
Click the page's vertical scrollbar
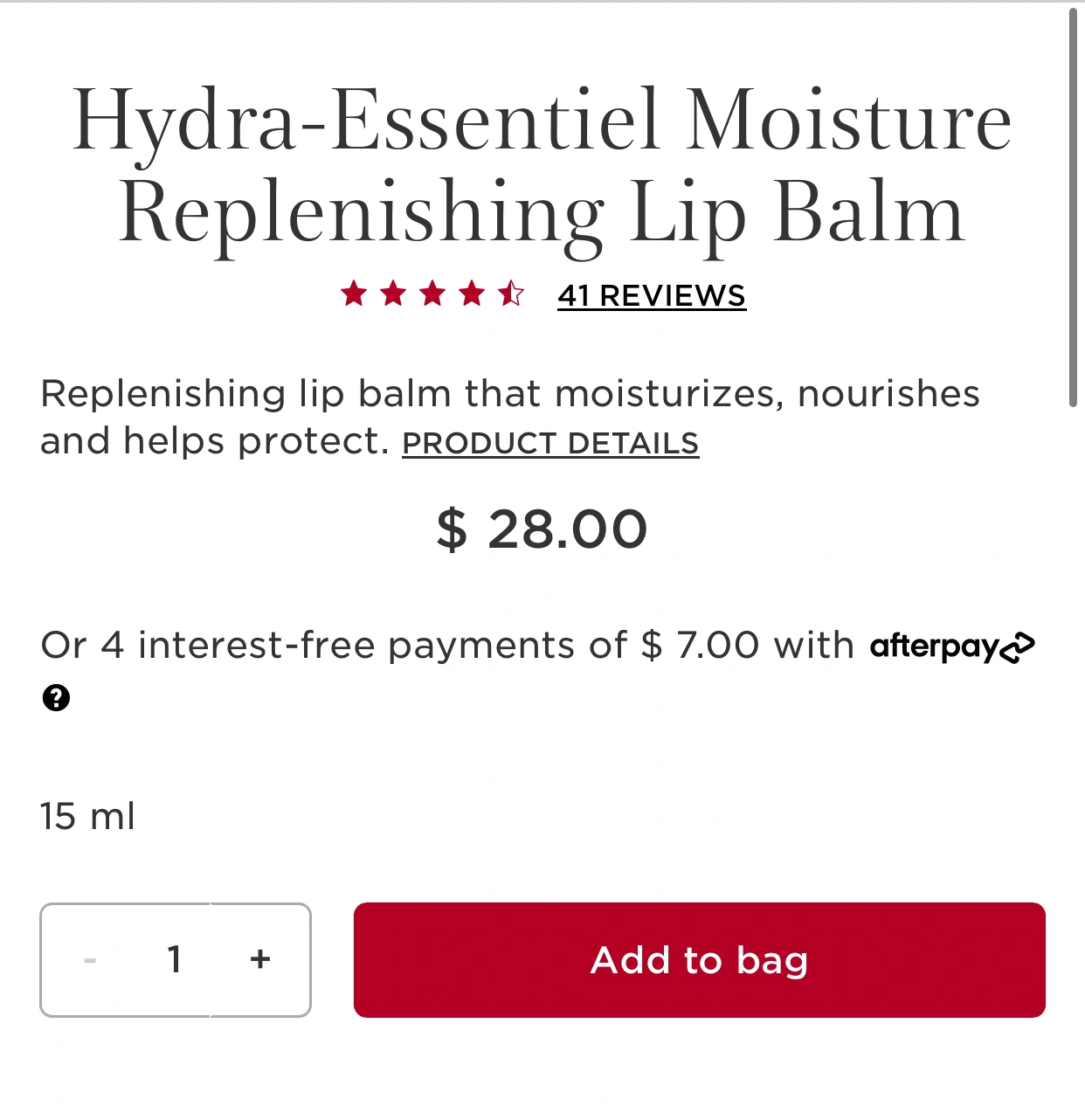pyautogui.click(x=1074, y=207)
